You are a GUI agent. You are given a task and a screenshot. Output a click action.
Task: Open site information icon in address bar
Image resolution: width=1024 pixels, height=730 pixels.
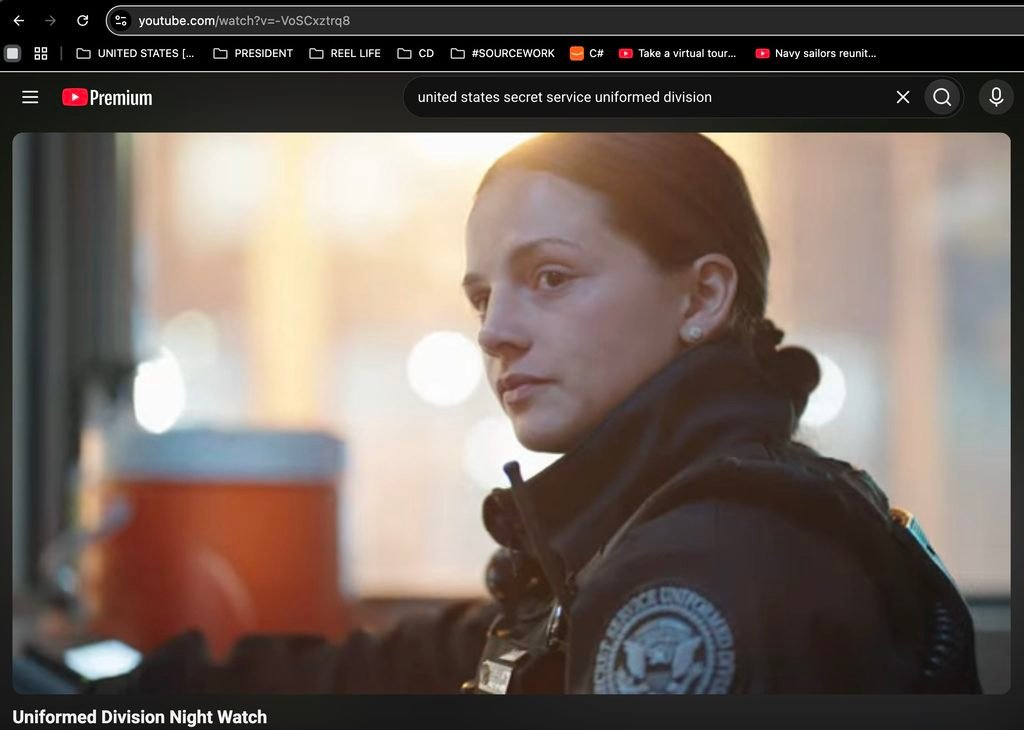(x=121, y=21)
